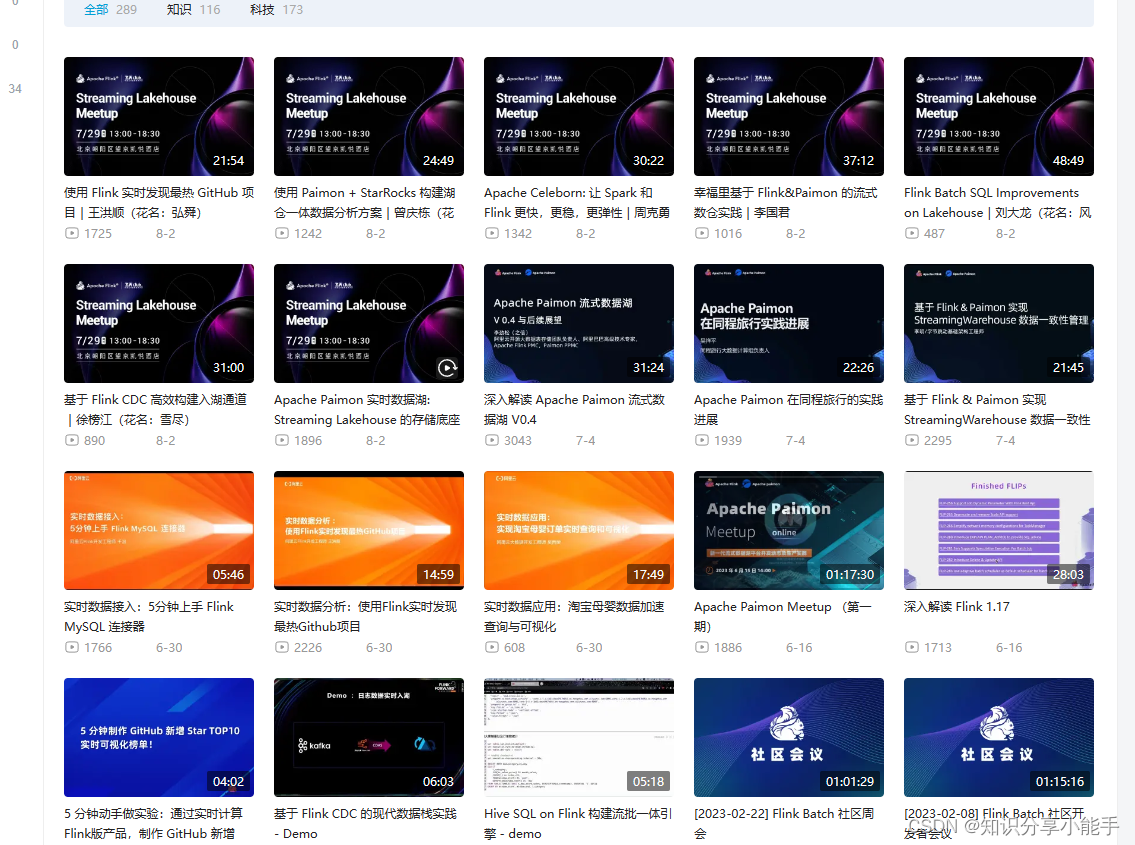The height and width of the screenshot is (845, 1135).
Task: Open GitHub 新增 Star TOP10 thumbnail 04:02
Action: pyautogui.click(x=159, y=738)
